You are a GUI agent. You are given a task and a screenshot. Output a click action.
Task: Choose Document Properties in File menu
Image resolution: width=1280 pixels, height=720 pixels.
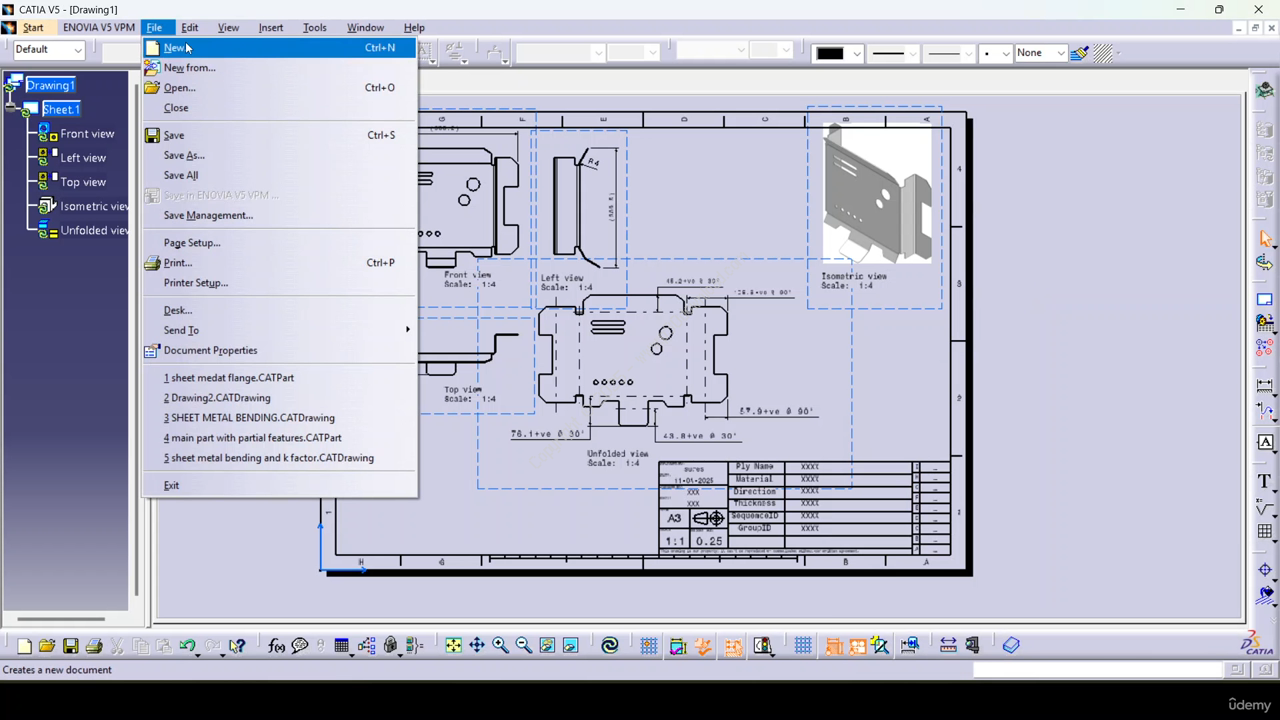[280, 351]
